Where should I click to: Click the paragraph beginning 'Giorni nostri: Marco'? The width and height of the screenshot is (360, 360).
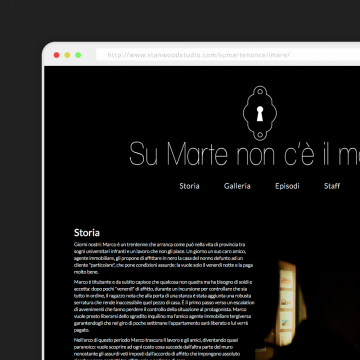pos(164,258)
